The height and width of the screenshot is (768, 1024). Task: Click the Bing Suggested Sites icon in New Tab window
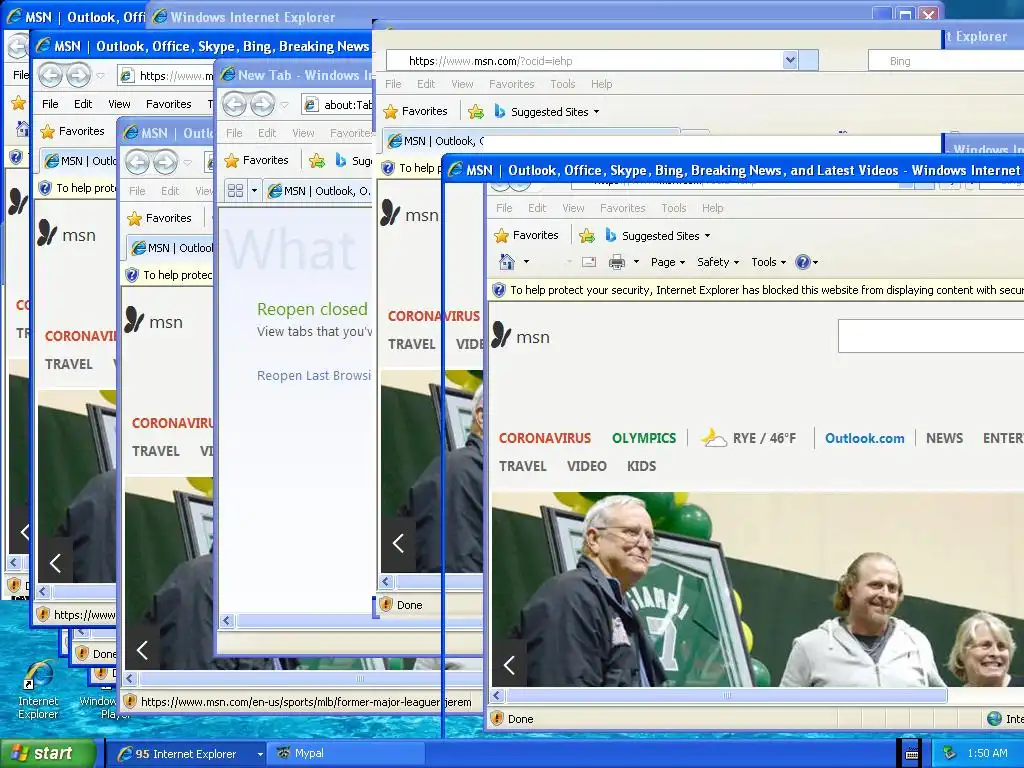point(340,160)
